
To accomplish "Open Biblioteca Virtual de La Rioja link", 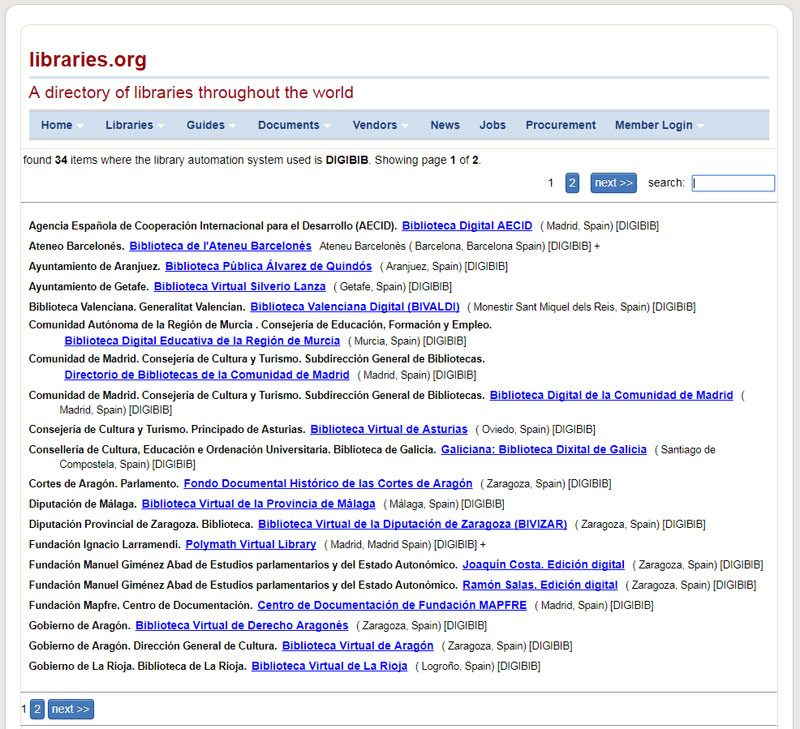I will click(329, 666).
